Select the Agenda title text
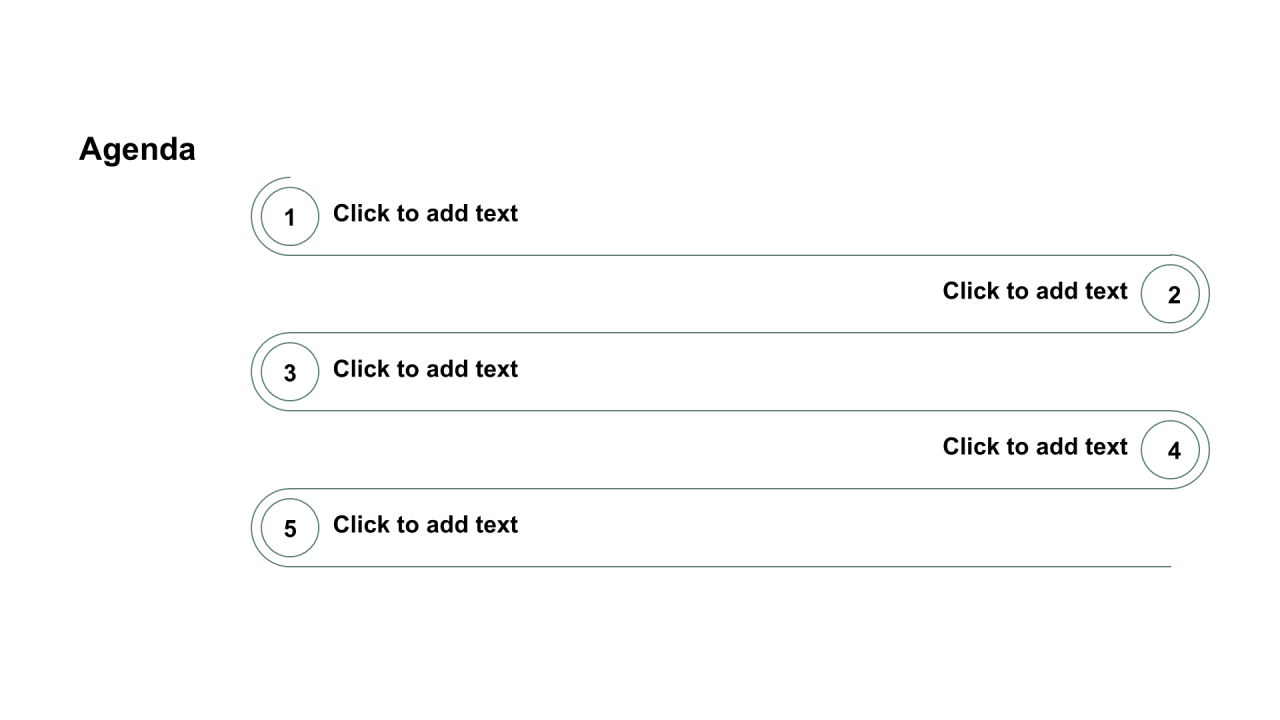Image resolution: width=1280 pixels, height=720 pixels. pyautogui.click(x=137, y=150)
